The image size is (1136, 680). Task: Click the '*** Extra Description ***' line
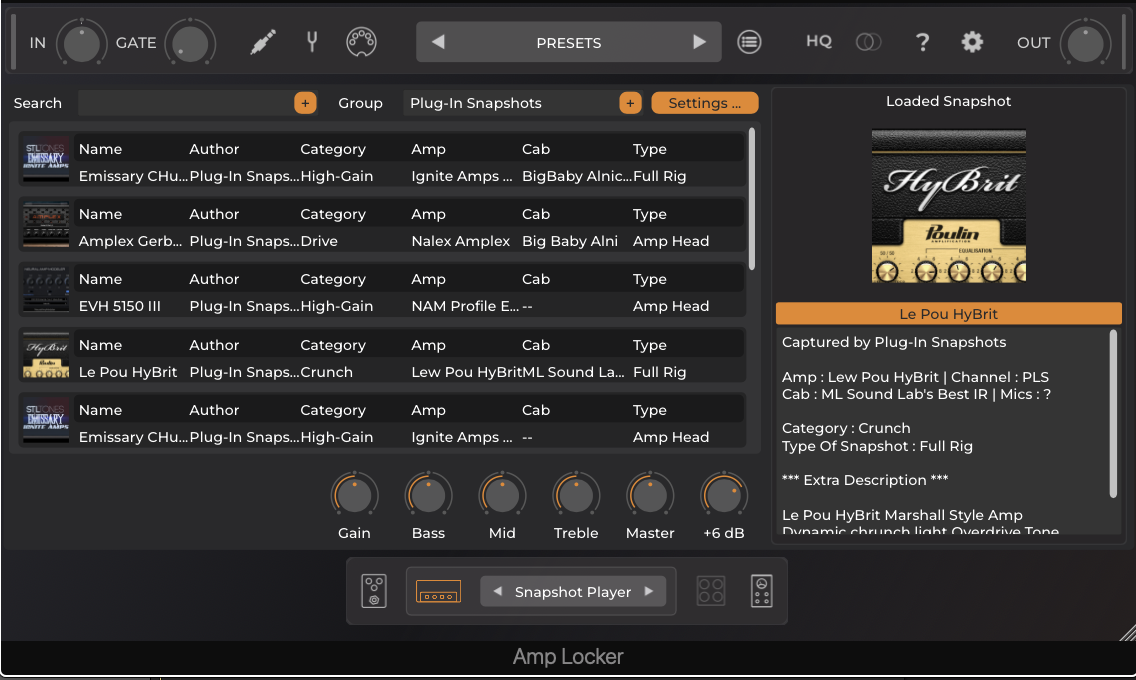865,480
